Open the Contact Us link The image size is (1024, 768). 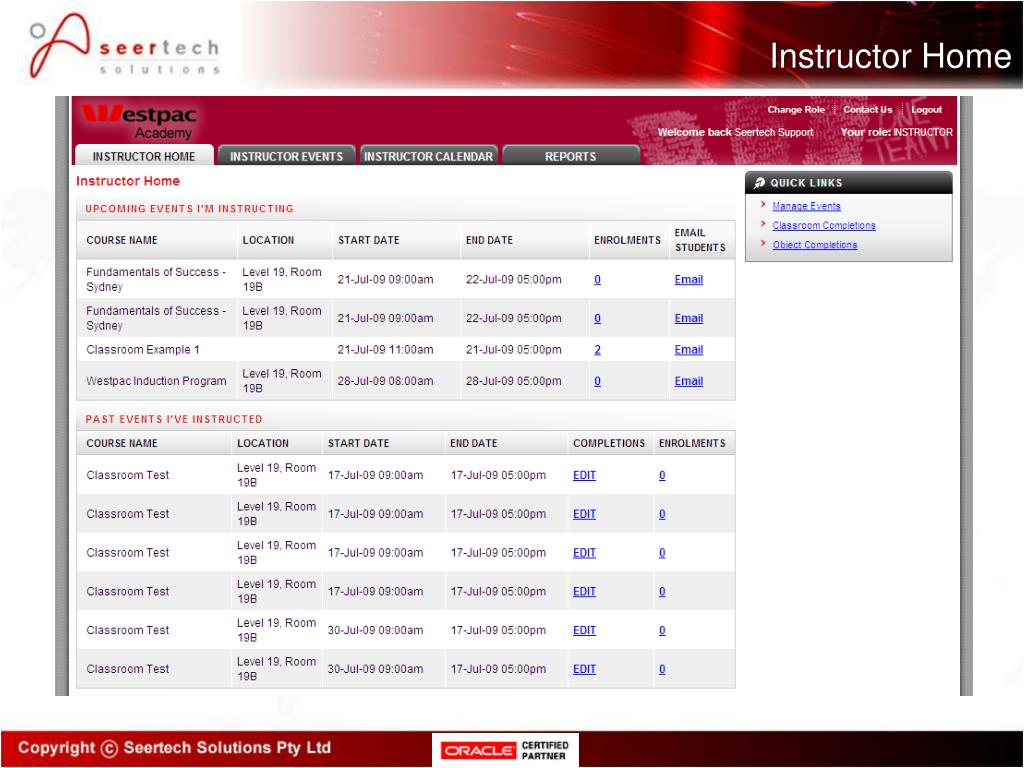[x=867, y=110]
